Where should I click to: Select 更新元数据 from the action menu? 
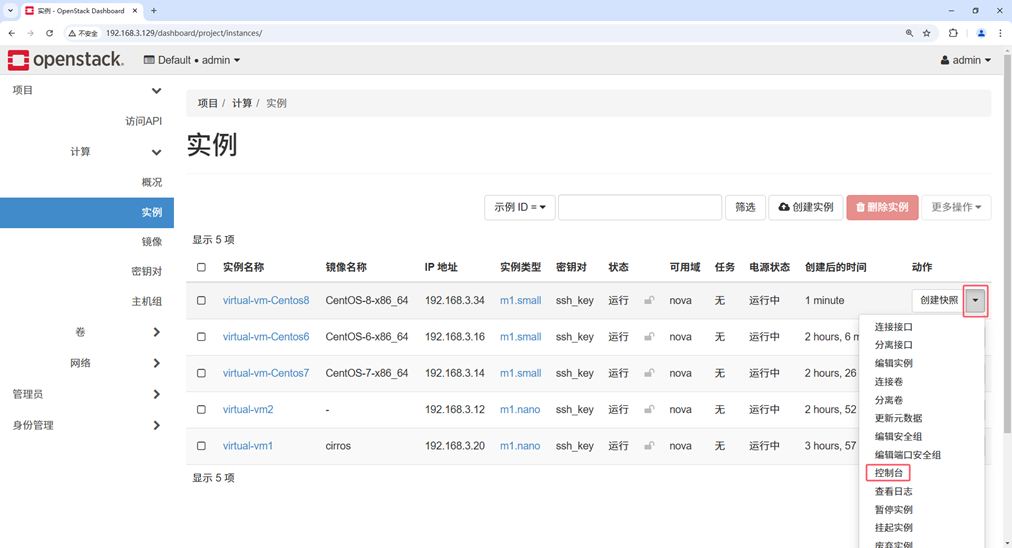pos(898,418)
